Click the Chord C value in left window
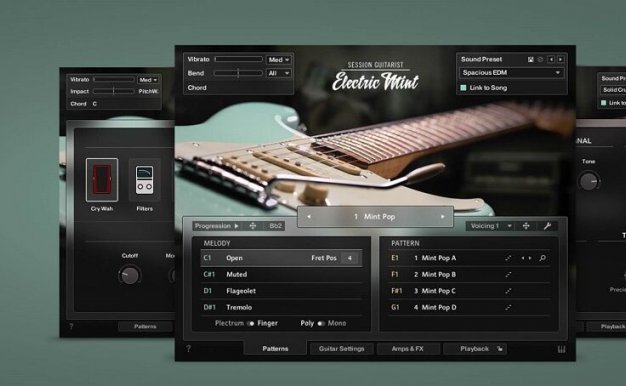 click(x=95, y=104)
